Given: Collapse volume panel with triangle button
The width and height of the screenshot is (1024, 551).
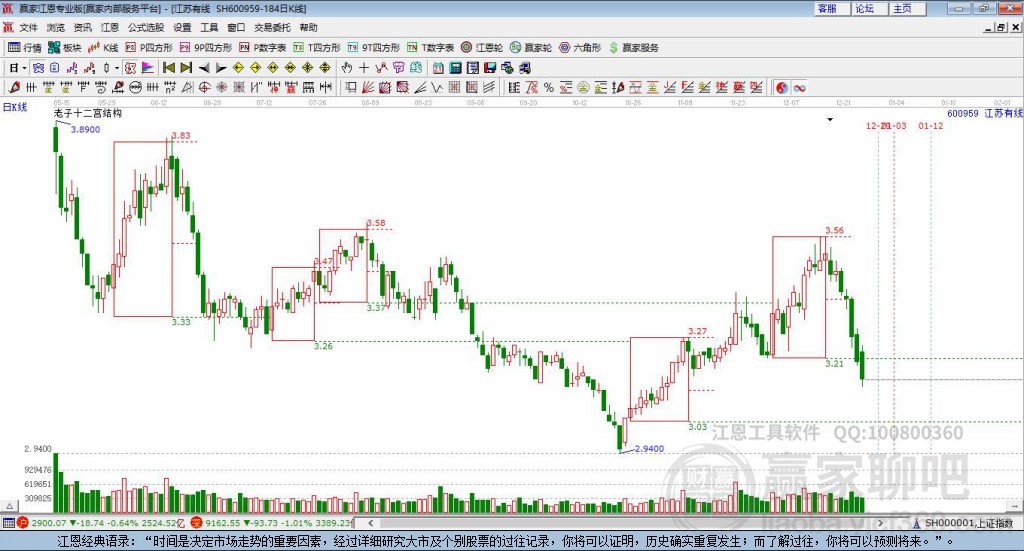Looking at the screenshot, I should pyautogui.click(x=9, y=506).
